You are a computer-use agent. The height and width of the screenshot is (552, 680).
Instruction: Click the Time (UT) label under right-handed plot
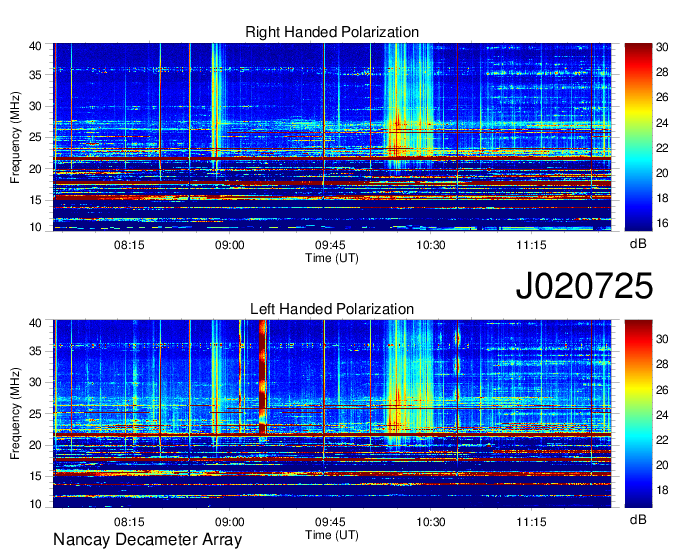point(332,258)
